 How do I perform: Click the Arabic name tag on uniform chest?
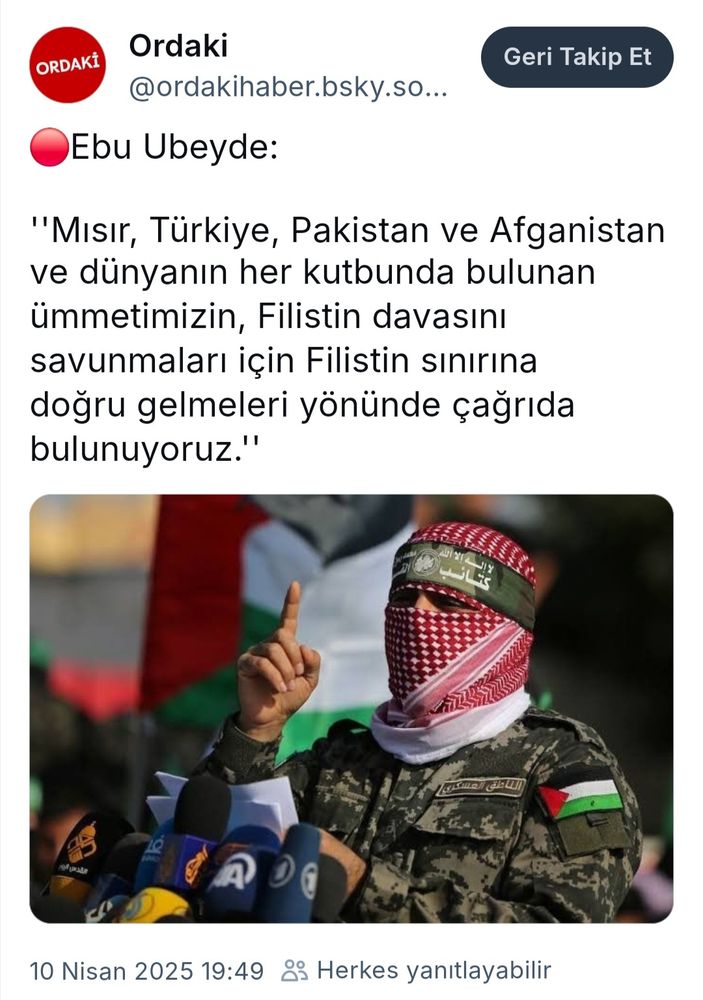click(483, 787)
